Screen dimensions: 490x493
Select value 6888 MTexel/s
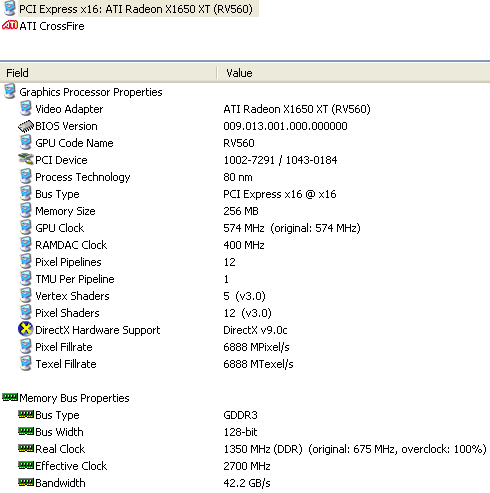click(x=258, y=364)
